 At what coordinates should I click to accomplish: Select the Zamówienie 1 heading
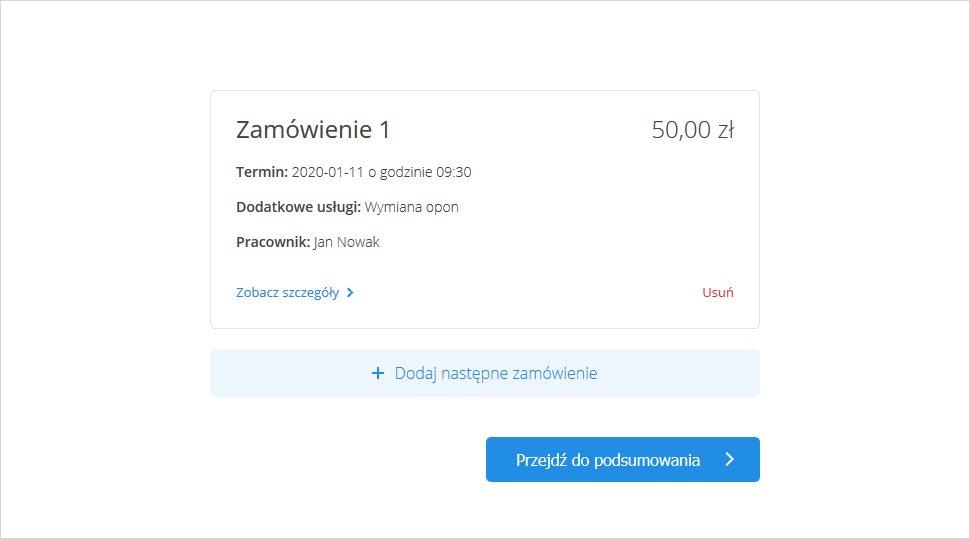click(x=313, y=130)
